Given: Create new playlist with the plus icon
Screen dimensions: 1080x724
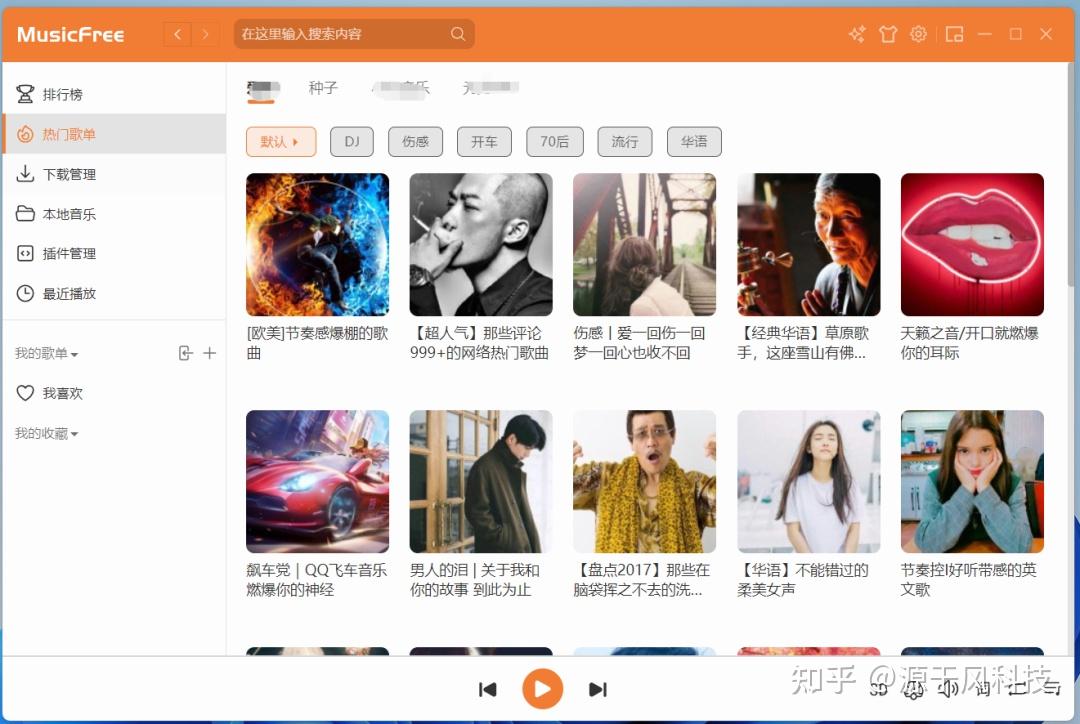Looking at the screenshot, I should point(208,353).
